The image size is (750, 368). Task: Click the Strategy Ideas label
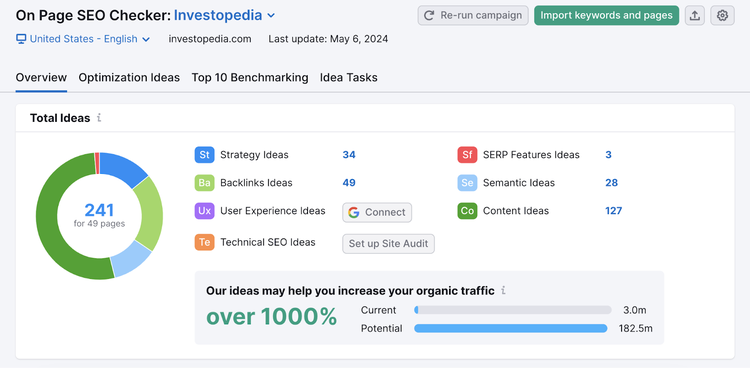tap(254, 155)
